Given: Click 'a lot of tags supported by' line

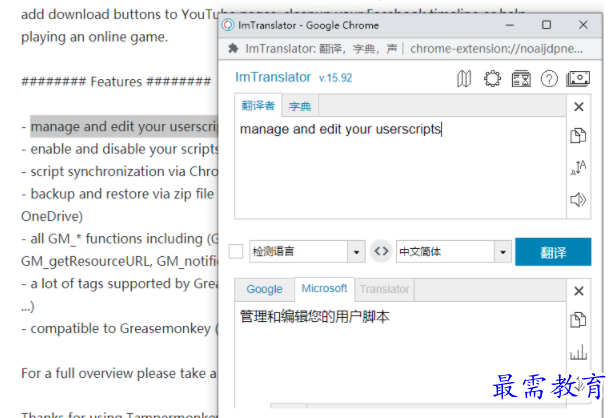Looking at the screenshot, I should tap(124, 283).
